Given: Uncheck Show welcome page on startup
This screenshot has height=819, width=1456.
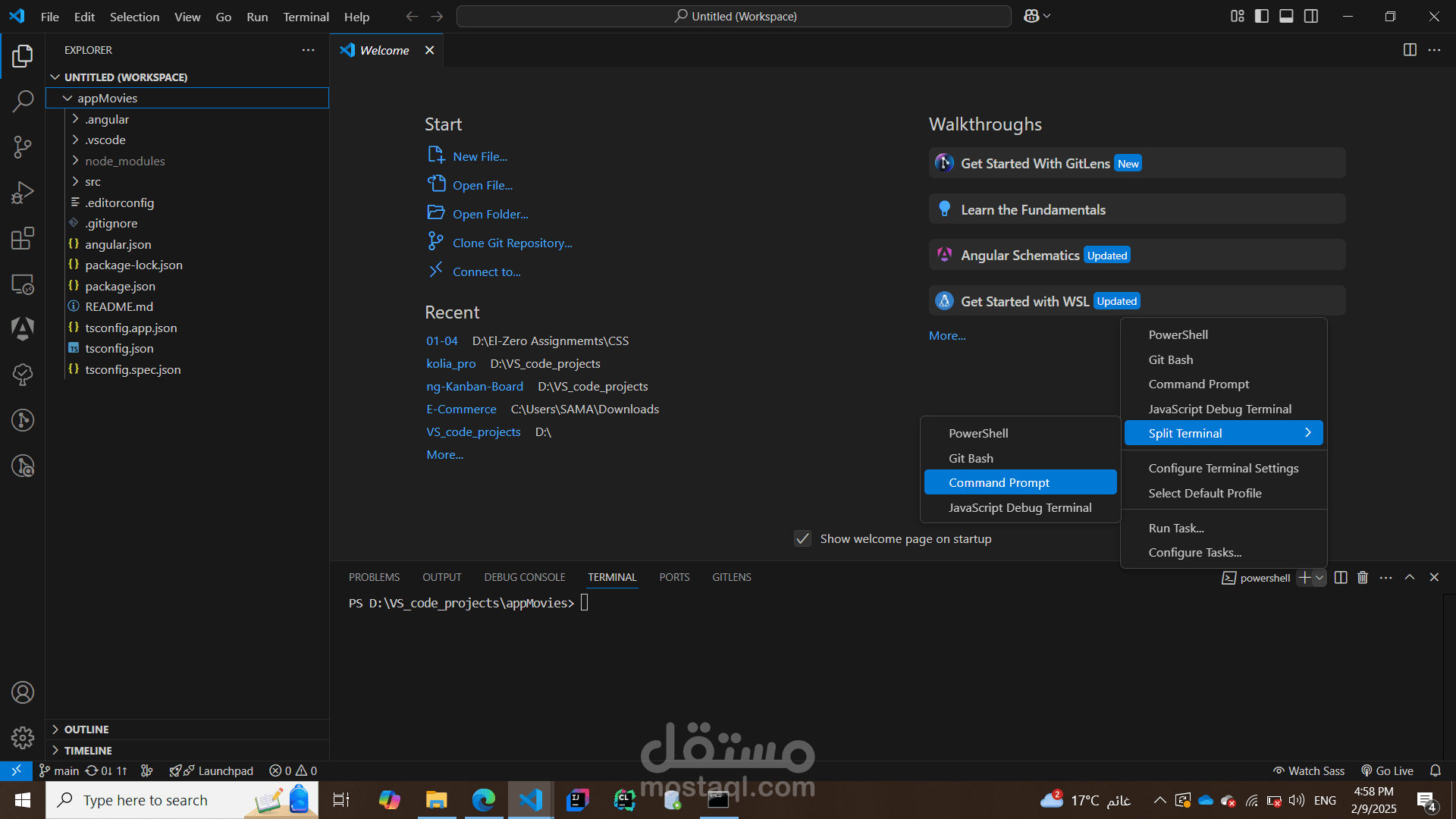Looking at the screenshot, I should pyautogui.click(x=802, y=538).
